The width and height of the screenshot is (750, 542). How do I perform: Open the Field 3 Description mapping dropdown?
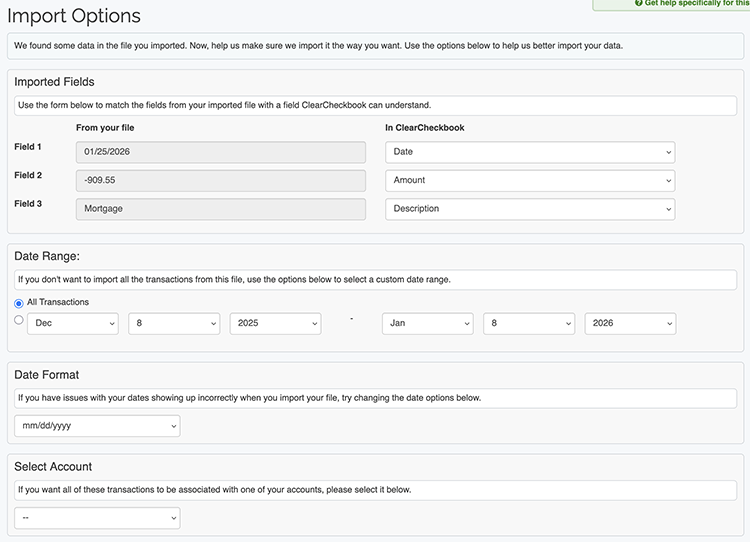pyautogui.click(x=530, y=209)
